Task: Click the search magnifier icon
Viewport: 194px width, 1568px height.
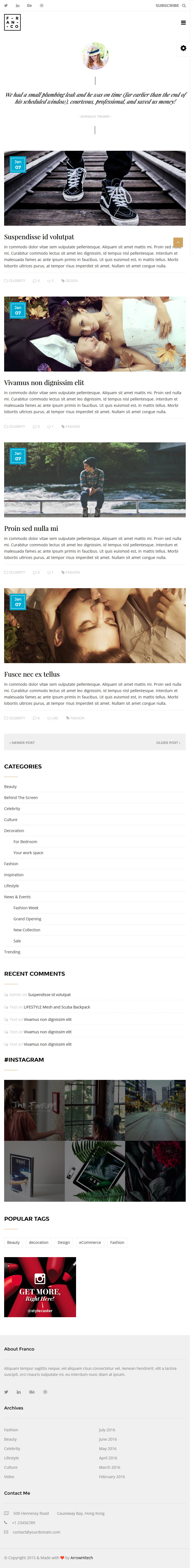Action: click(184, 6)
